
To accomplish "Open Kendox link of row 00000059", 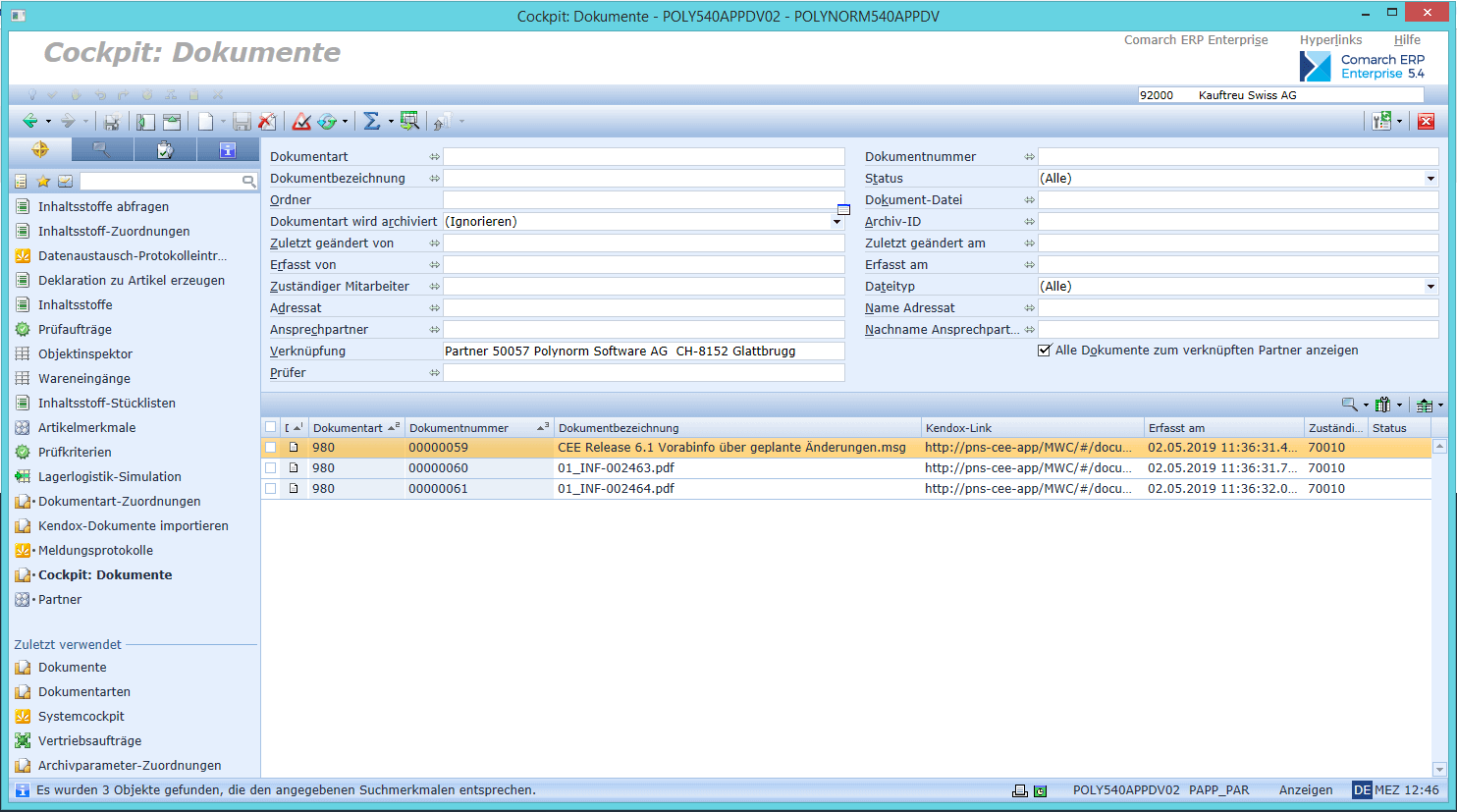I will 1028,447.
